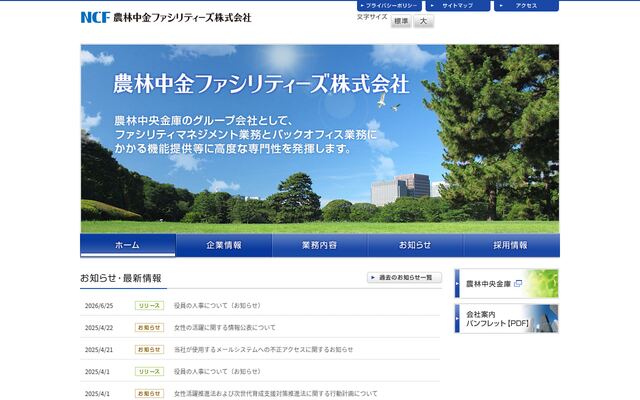Open the 会社案内パンフレット [PDF] banner
640x400 pixels.
507,319
